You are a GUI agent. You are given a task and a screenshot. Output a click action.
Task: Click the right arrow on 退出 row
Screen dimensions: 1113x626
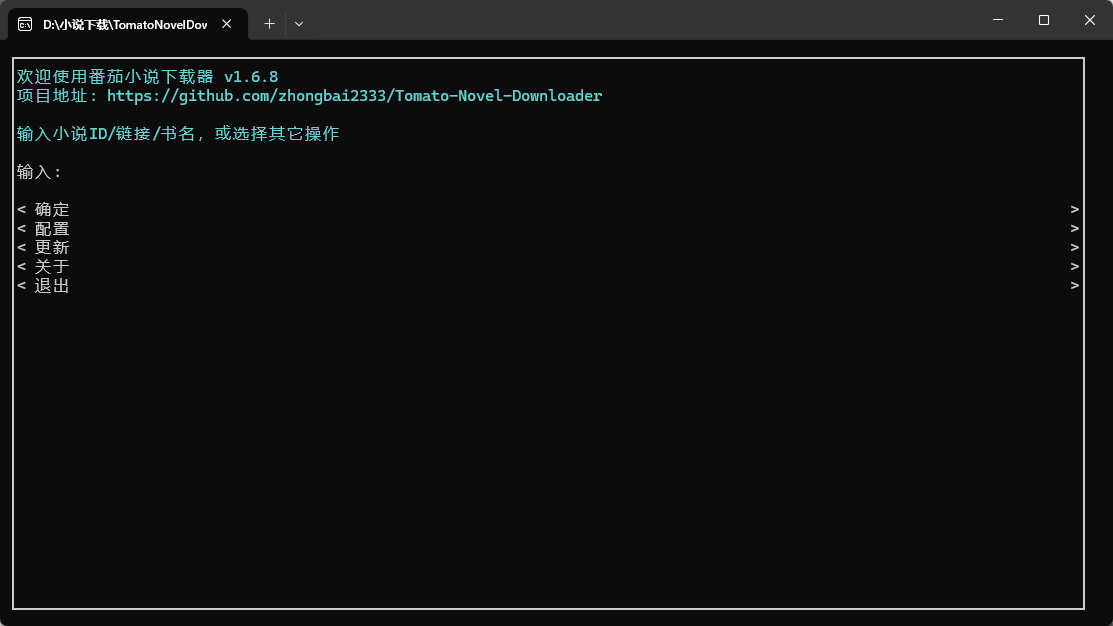pos(1075,285)
